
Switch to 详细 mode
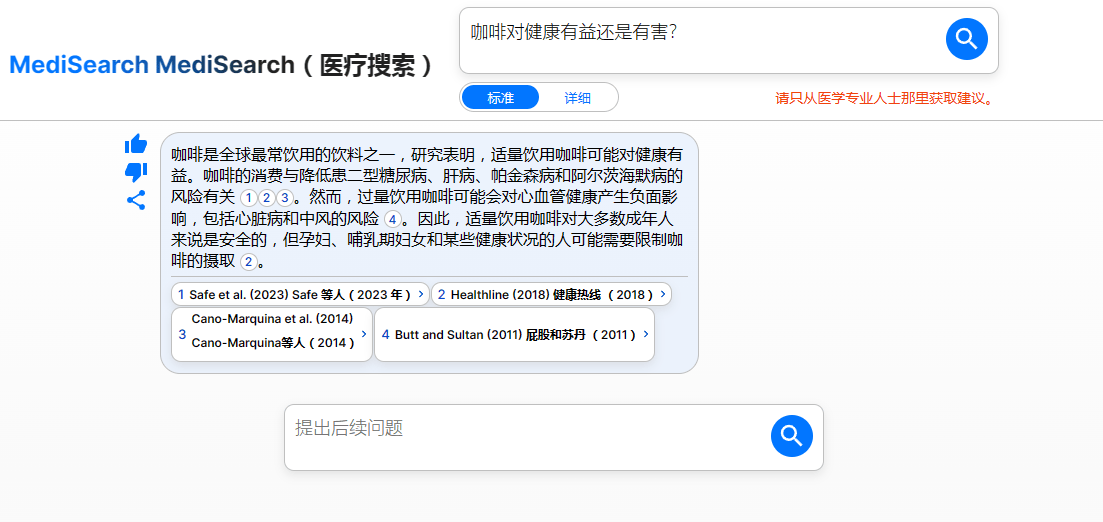pyautogui.click(x=577, y=98)
